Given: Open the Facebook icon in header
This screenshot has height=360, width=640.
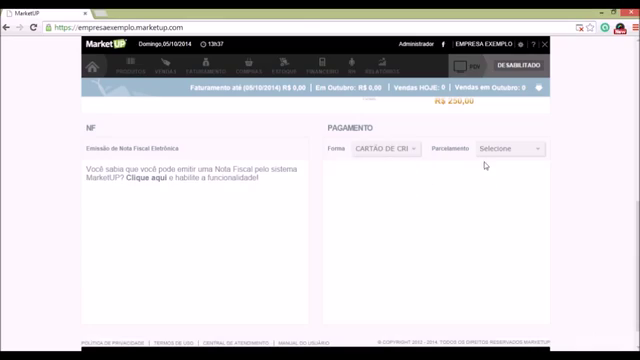Looking at the screenshot, I should click(443, 44).
